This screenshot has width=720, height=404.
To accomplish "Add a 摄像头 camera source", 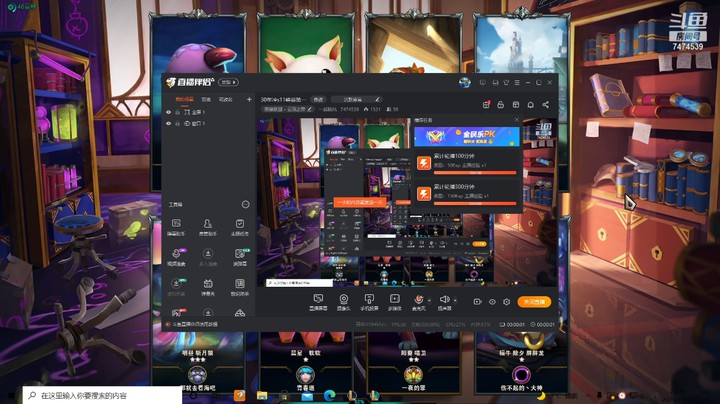I will coord(343,302).
